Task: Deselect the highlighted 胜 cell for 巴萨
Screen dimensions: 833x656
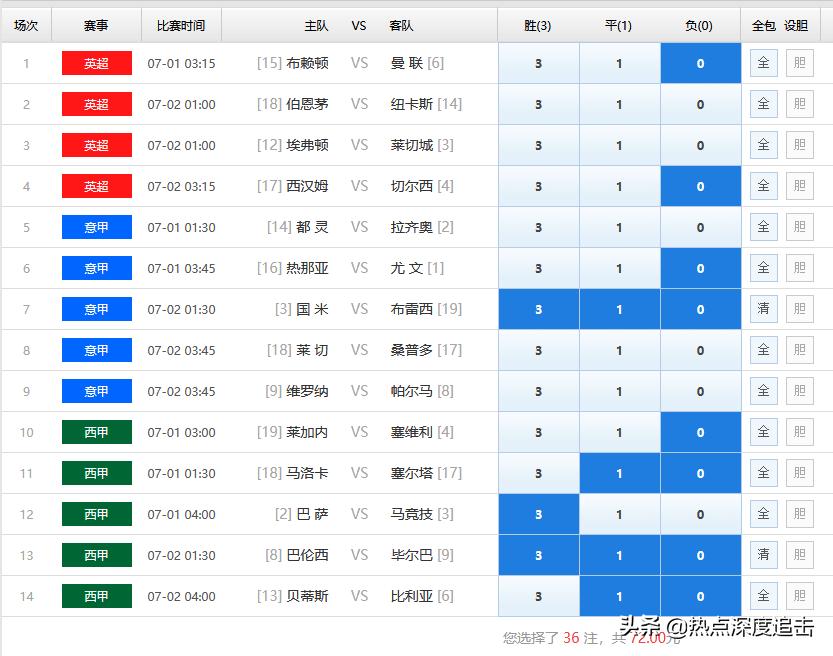Action: pyautogui.click(x=538, y=514)
